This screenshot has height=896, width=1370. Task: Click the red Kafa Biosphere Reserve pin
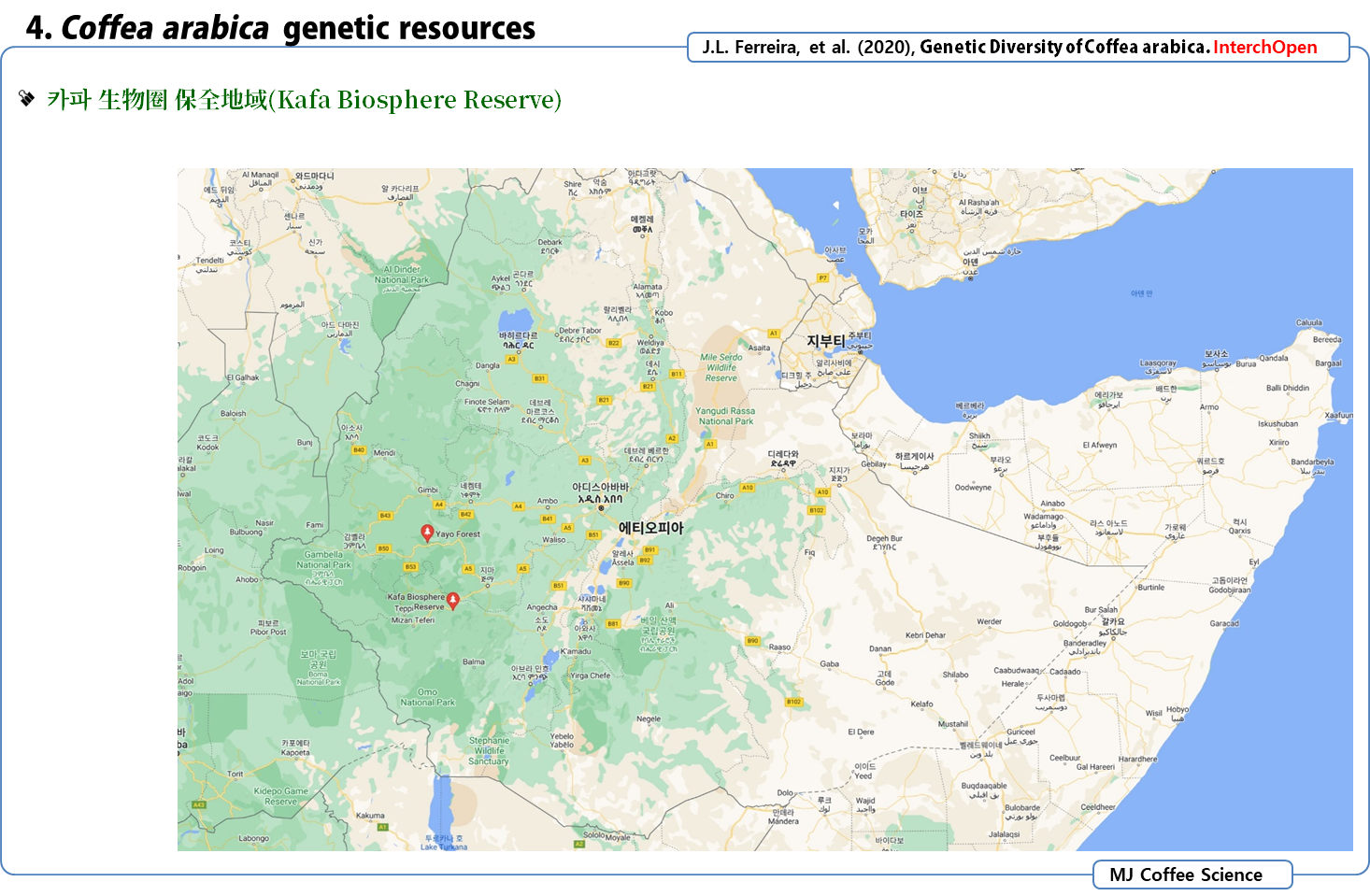453,600
